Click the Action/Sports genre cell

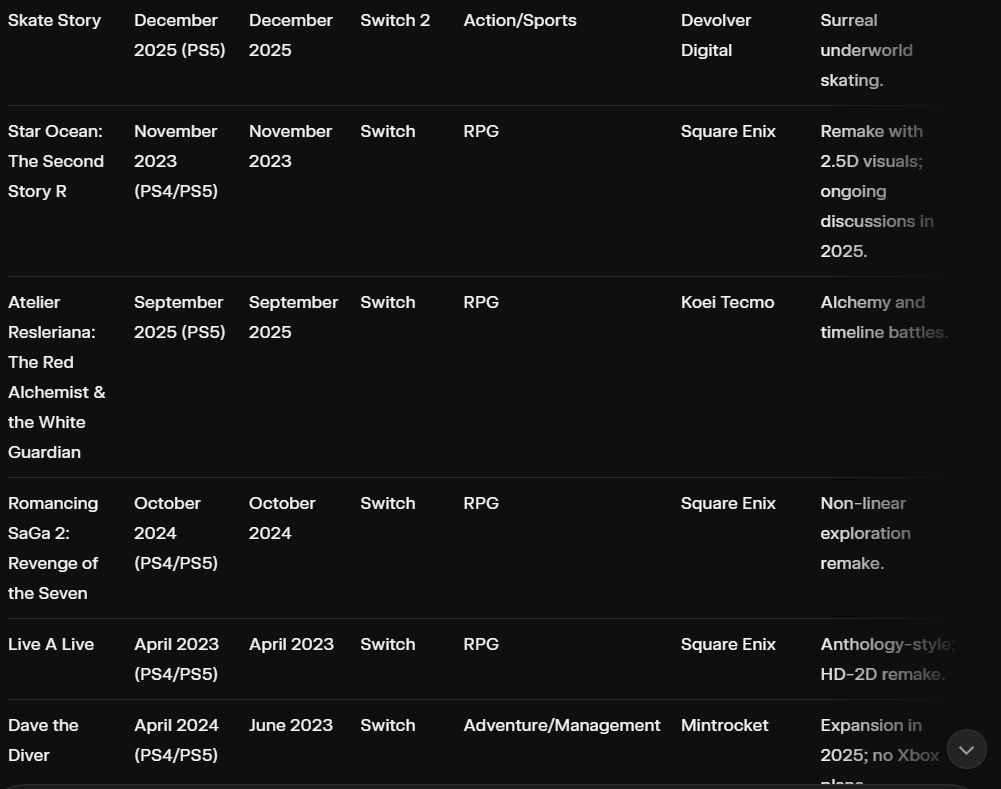click(x=520, y=20)
